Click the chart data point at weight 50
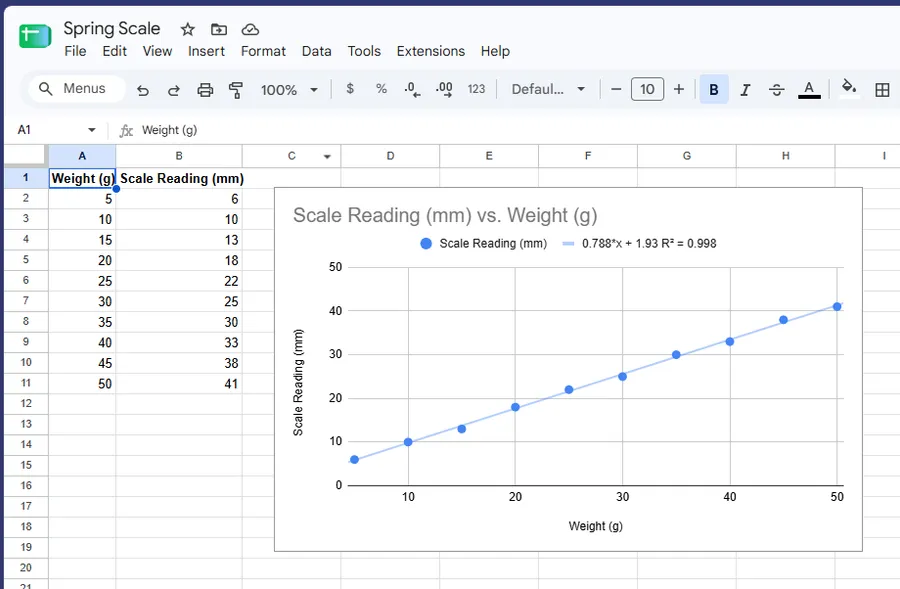 [x=837, y=307]
